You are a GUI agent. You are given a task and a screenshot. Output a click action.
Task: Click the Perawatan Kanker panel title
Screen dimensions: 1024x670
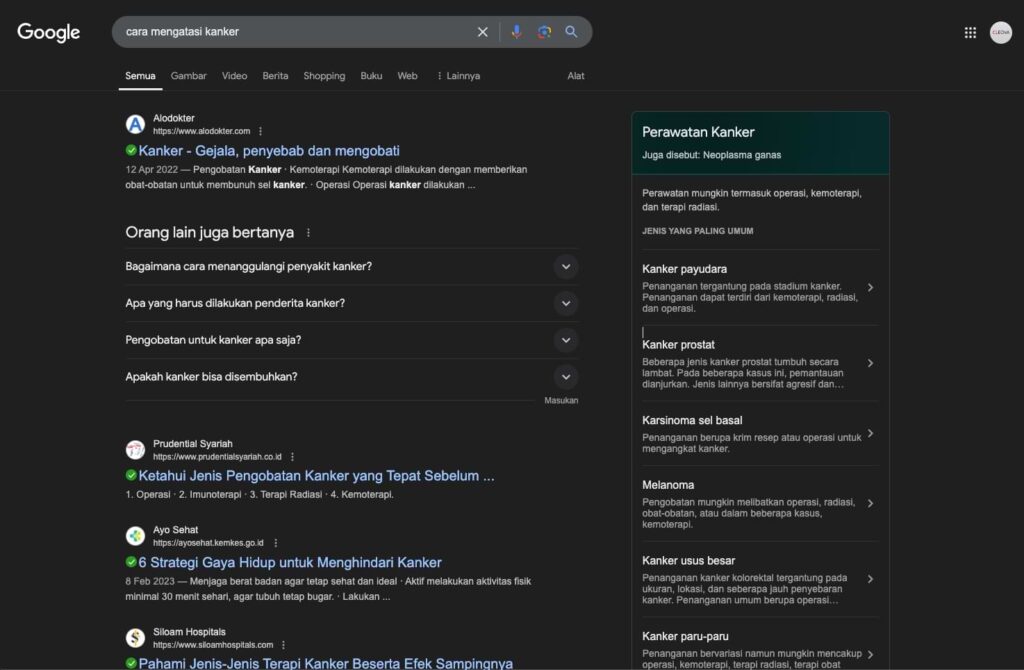pyautogui.click(x=698, y=132)
